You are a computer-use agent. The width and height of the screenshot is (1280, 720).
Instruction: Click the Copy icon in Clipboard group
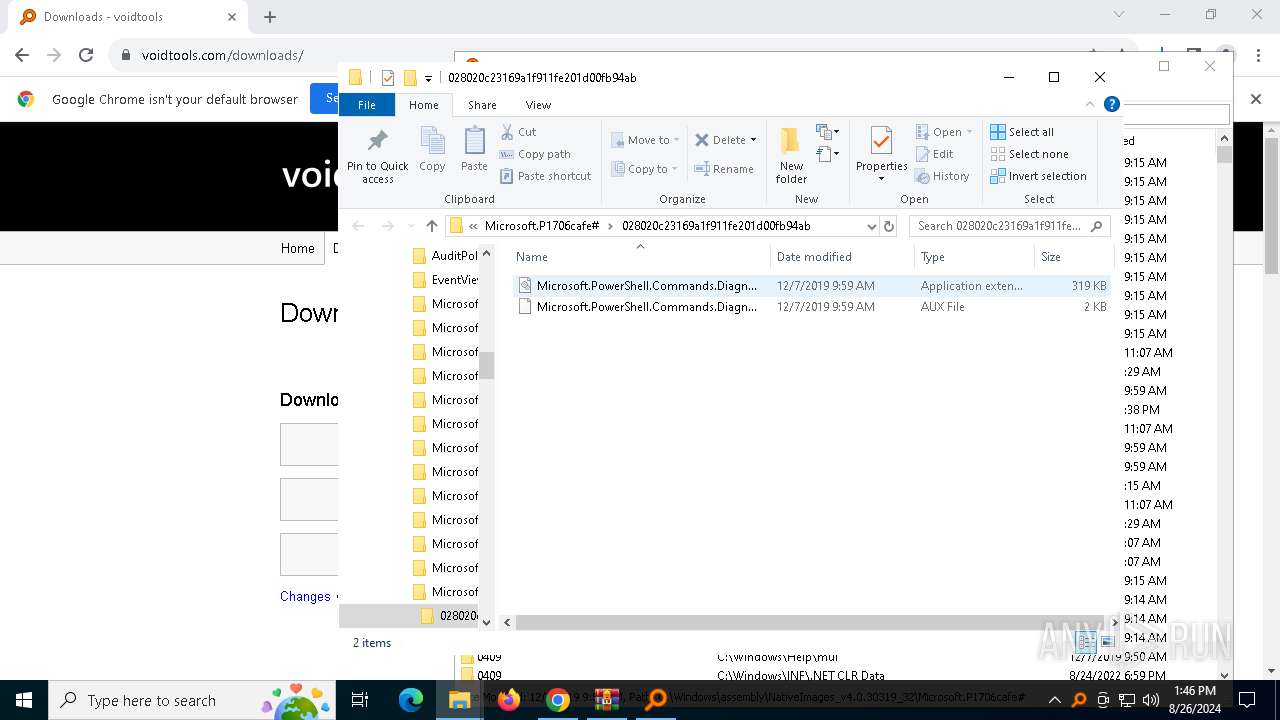coord(432,149)
